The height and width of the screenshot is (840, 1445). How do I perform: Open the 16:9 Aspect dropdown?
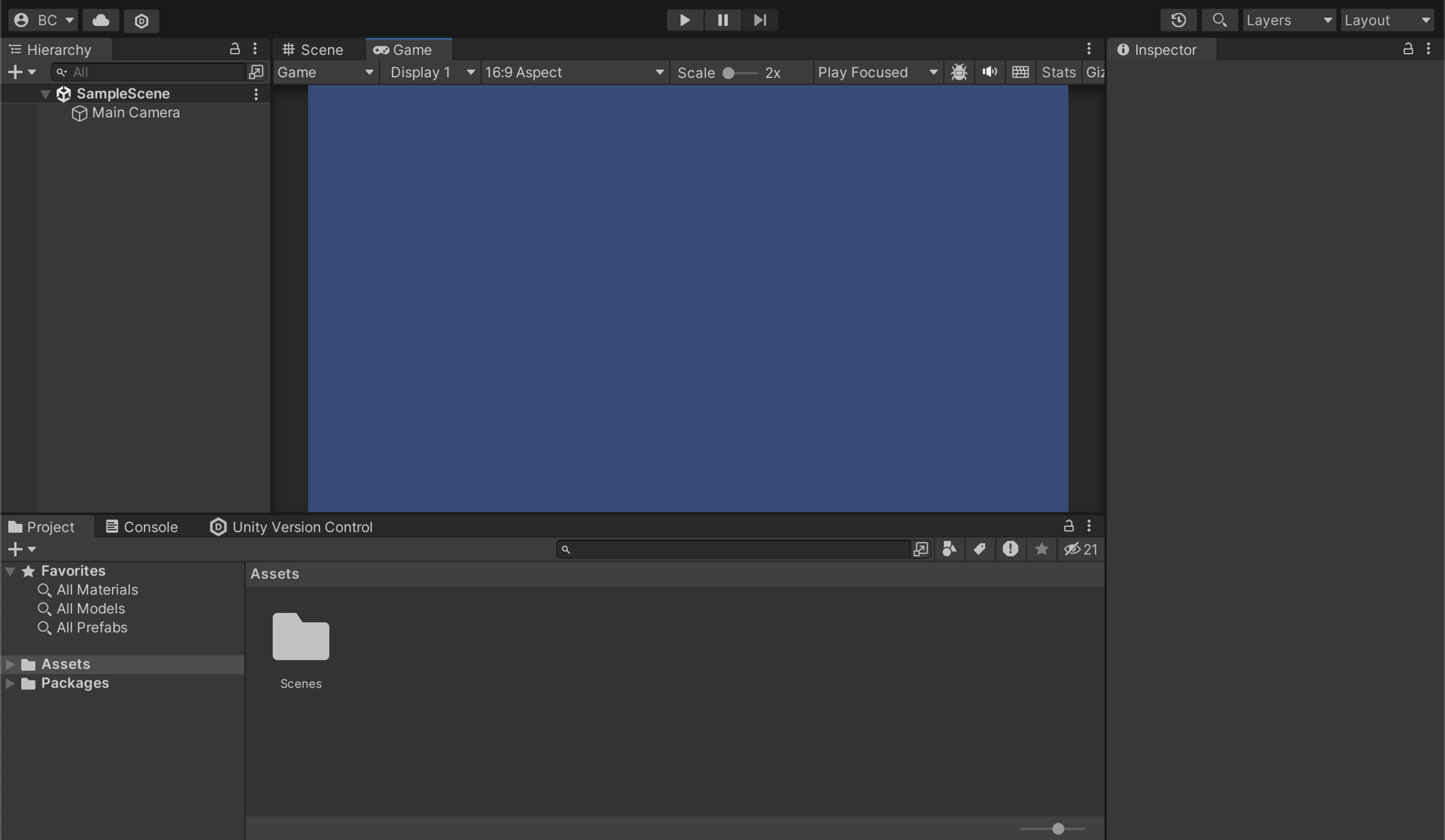[574, 72]
